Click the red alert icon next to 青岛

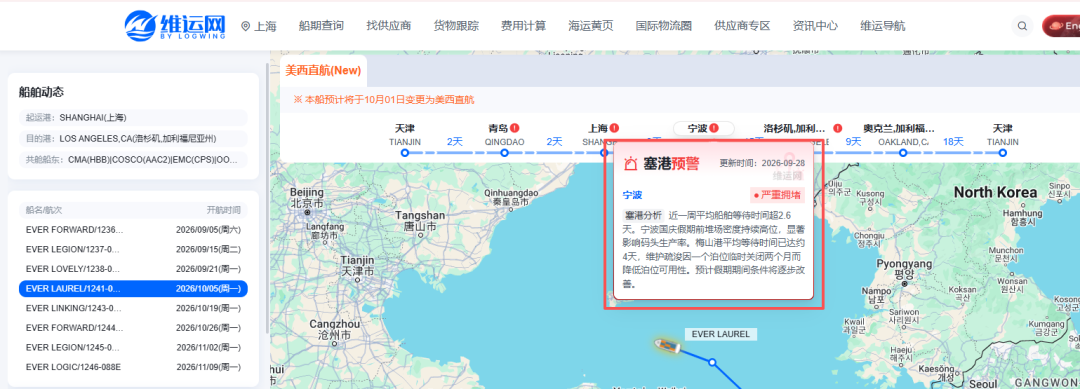coord(515,128)
